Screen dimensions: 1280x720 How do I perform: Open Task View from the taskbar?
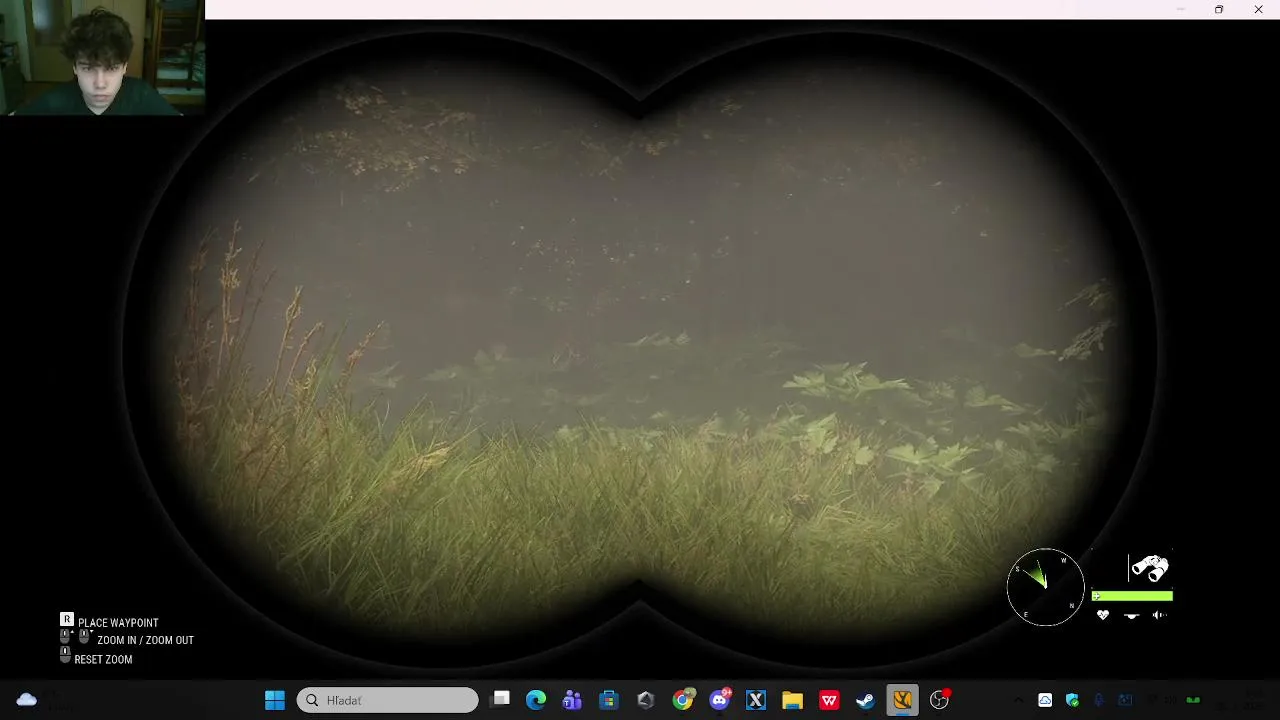click(501, 700)
